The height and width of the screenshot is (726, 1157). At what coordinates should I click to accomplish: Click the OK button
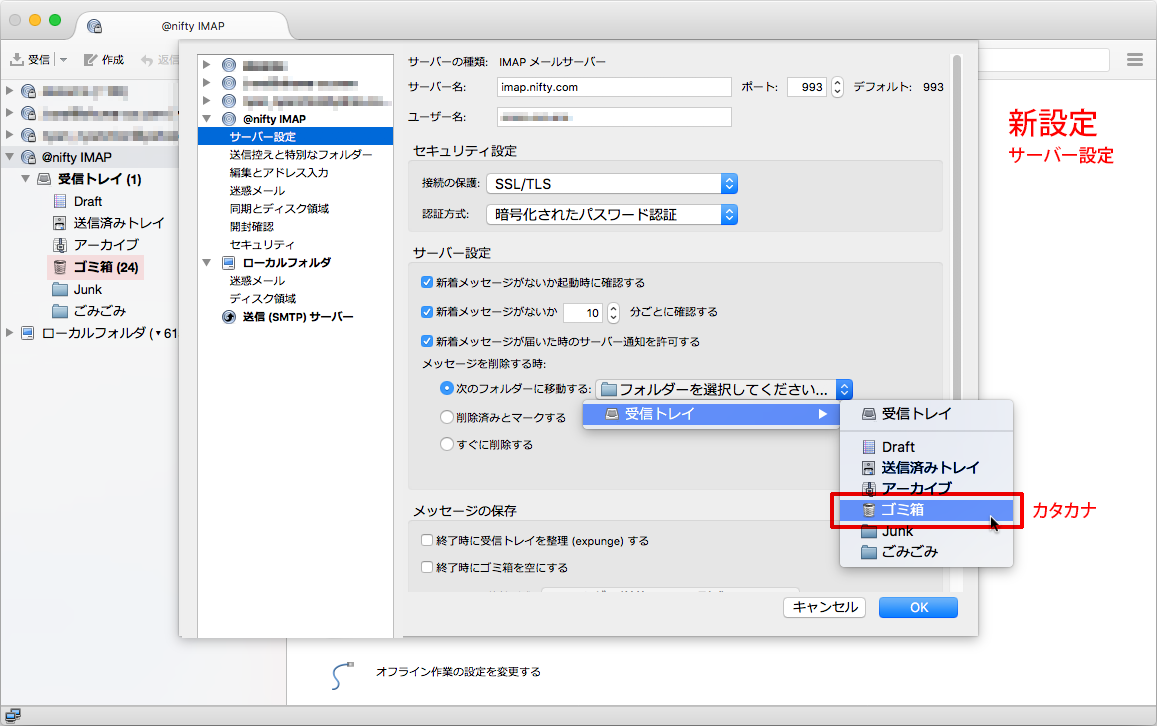click(918, 607)
